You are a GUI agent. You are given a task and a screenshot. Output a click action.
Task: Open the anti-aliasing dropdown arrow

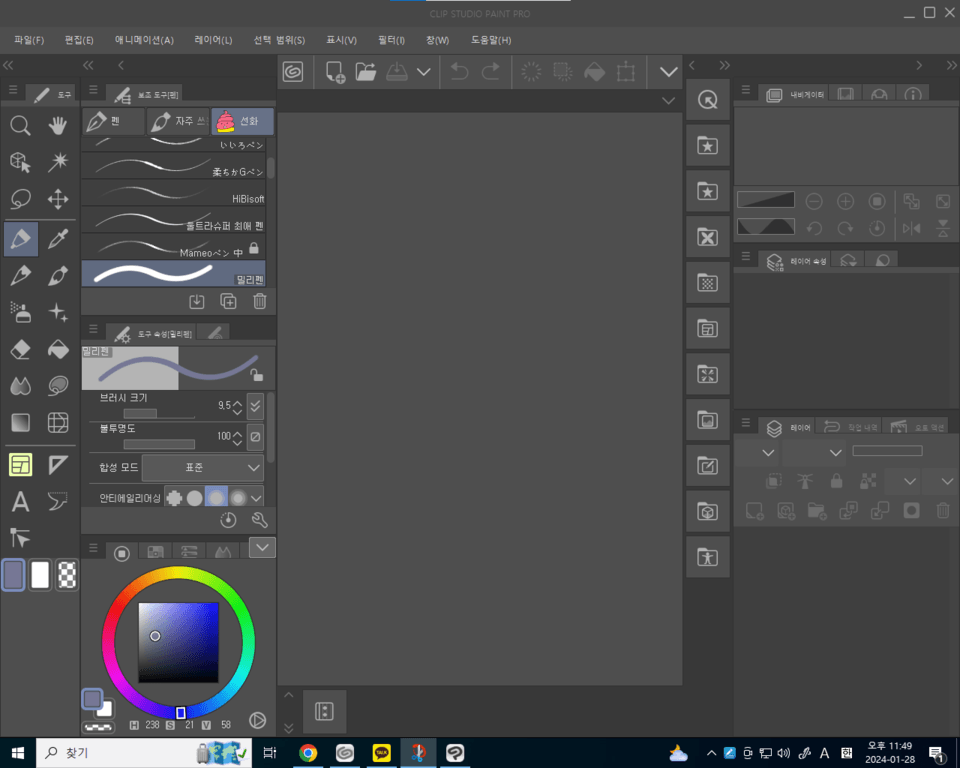pyautogui.click(x=256, y=498)
